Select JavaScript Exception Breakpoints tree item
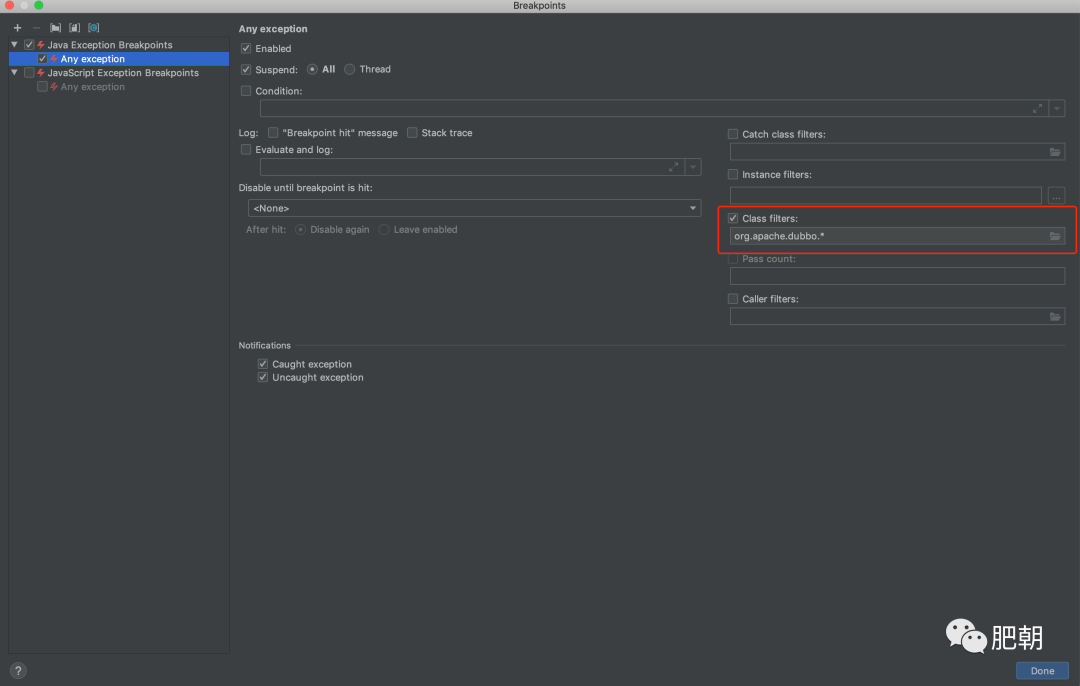This screenshot has height=686, width=1080. pos(123,72)
